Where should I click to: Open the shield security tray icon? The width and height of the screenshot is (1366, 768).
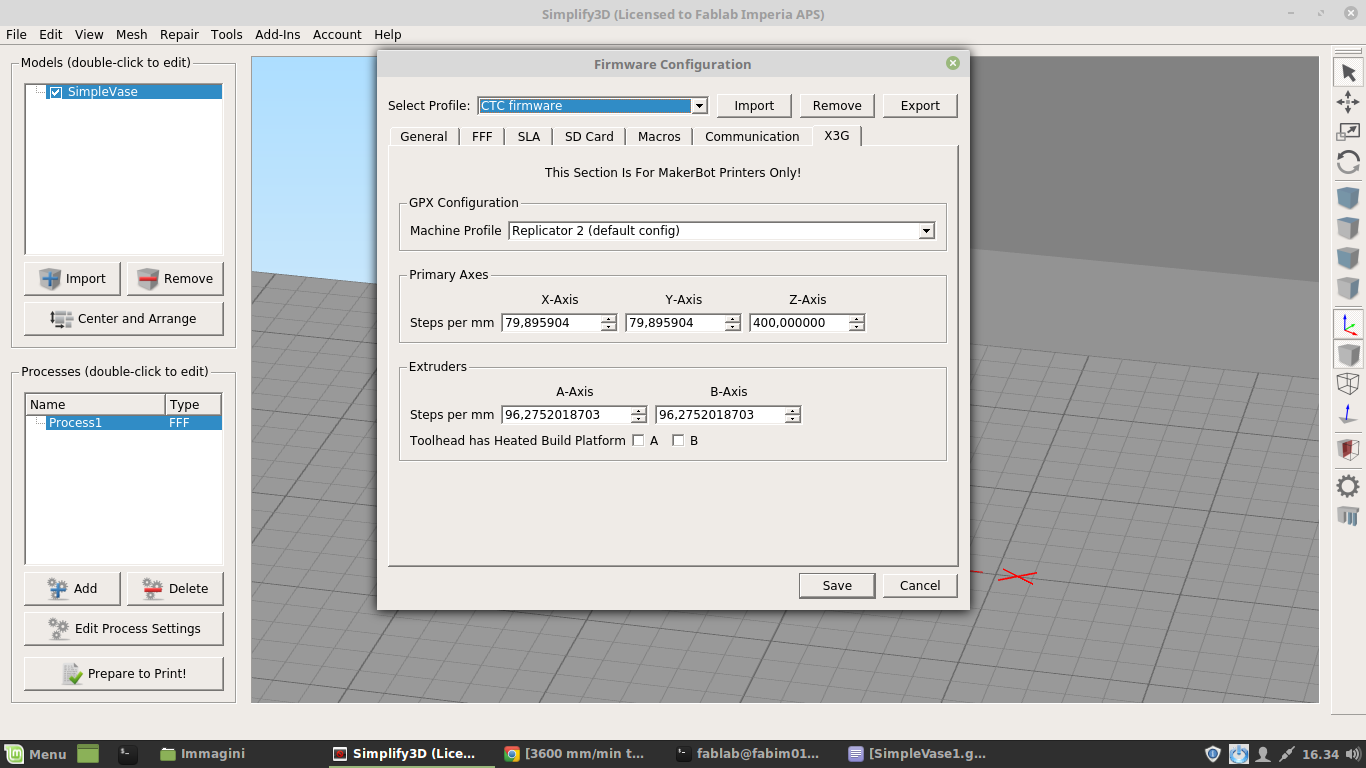coord(1213,754)
